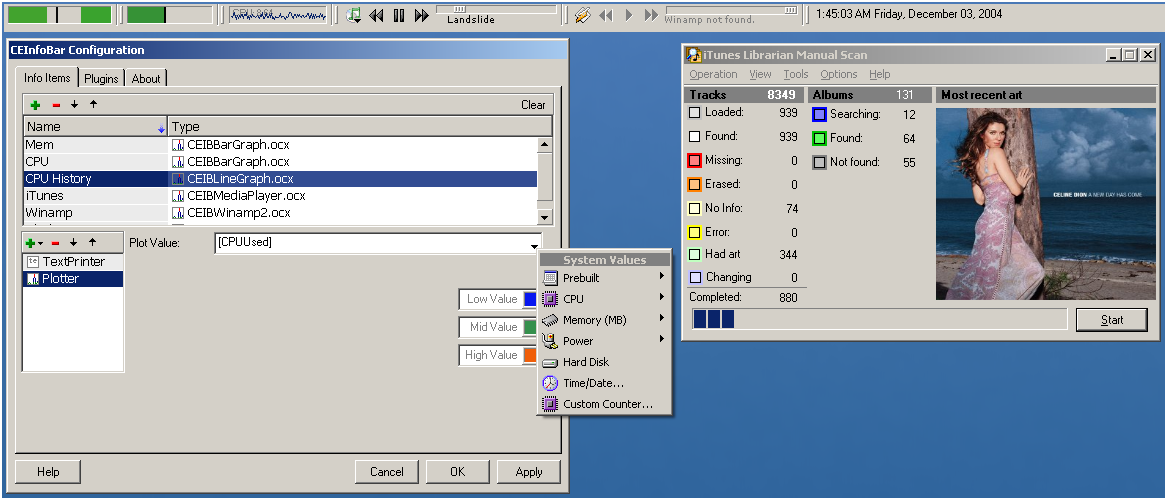Add a new info item with green plus beside Clear
Viewport: 1167px width, 500px height.
point(35,105)
